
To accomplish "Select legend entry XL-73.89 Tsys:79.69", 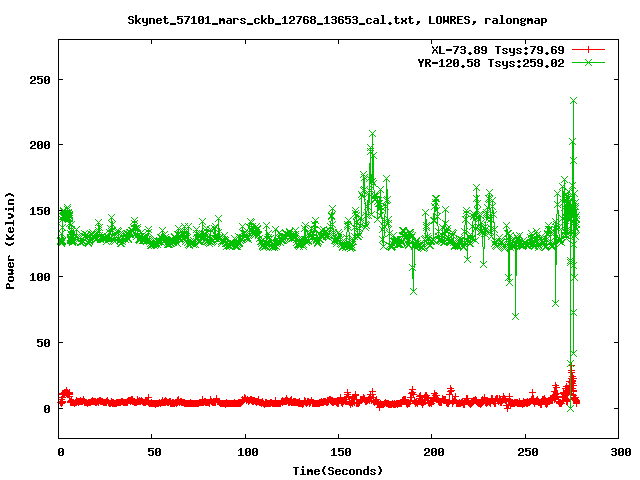I will (x=498, y=50).
